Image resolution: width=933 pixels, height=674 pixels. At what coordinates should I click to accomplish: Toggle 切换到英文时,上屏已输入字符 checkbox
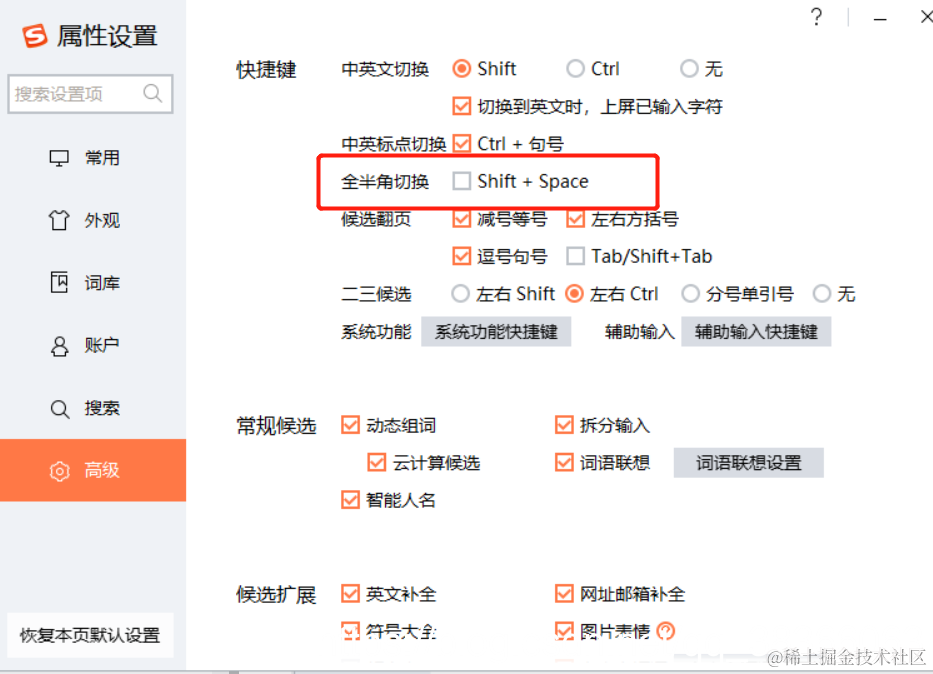[x=462, y=106]
